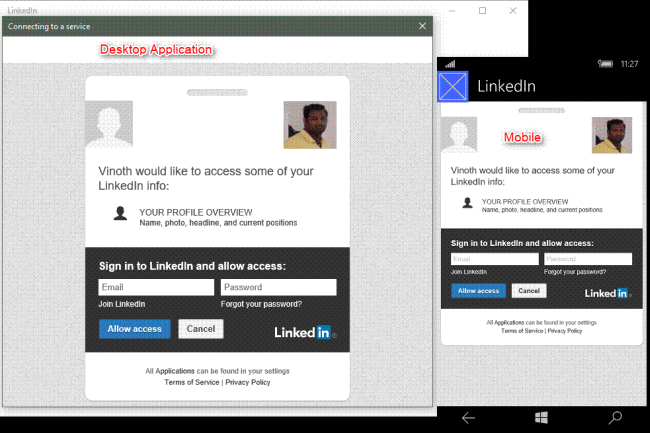Tap Cancel on the mobile screen
Screen dimensions: 650x433
coord(529,291)
